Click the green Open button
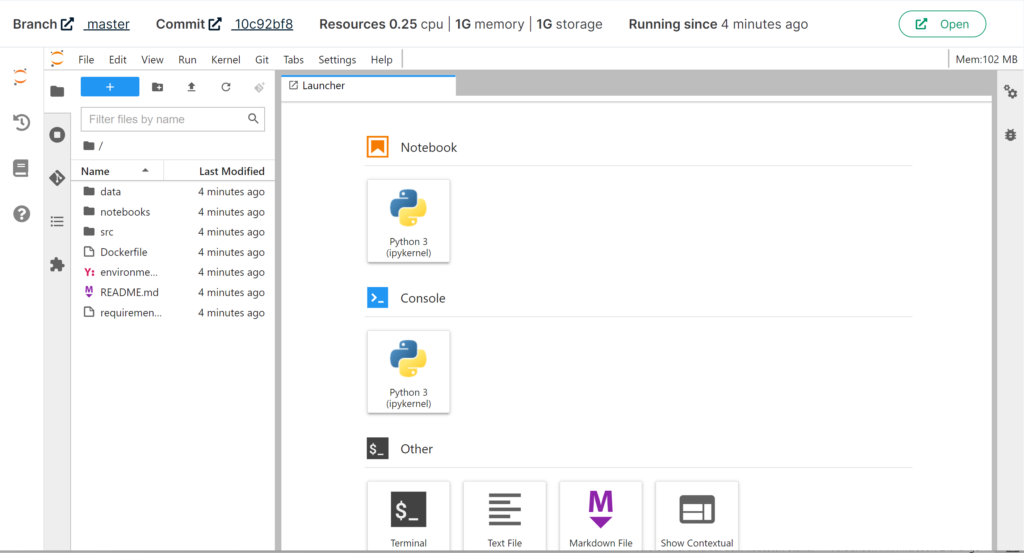This screenshot has width=1024, height=553. [x=942, y=24]
